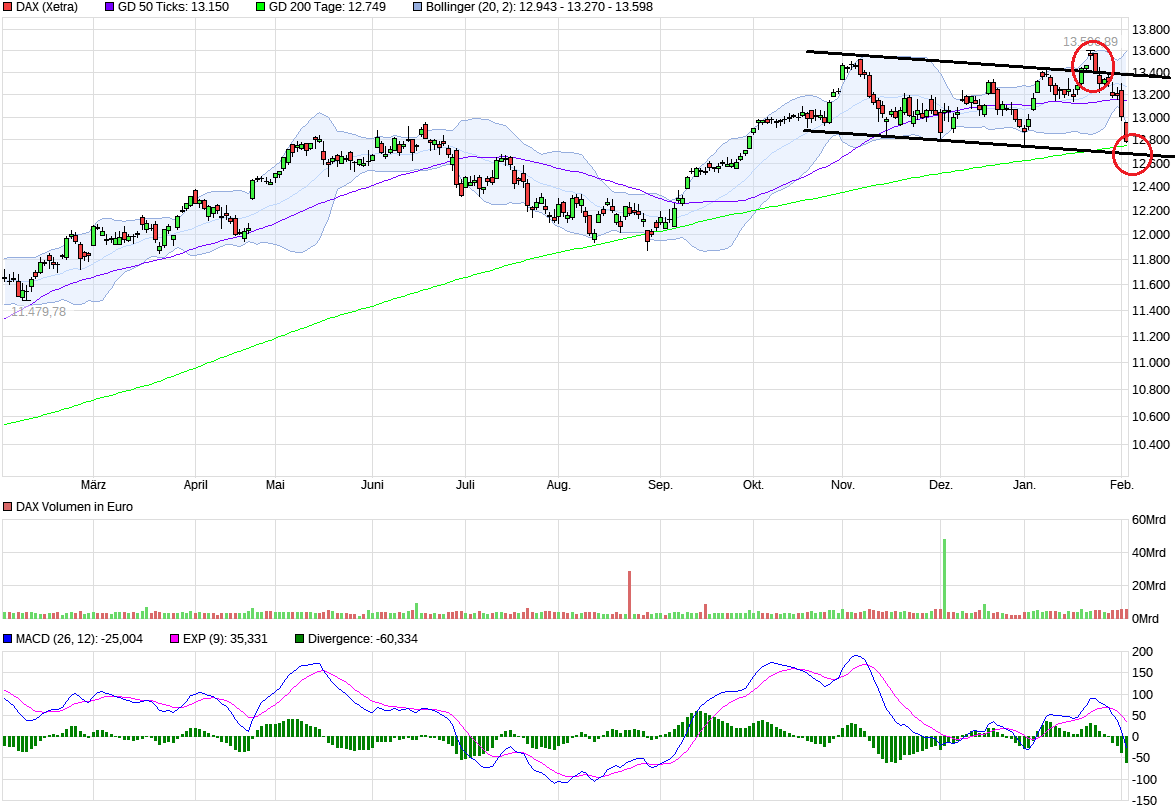Click the purple GD 50 Ticks legend swatch
This screenshot has width=1175, height=812.
coord(109,7)
